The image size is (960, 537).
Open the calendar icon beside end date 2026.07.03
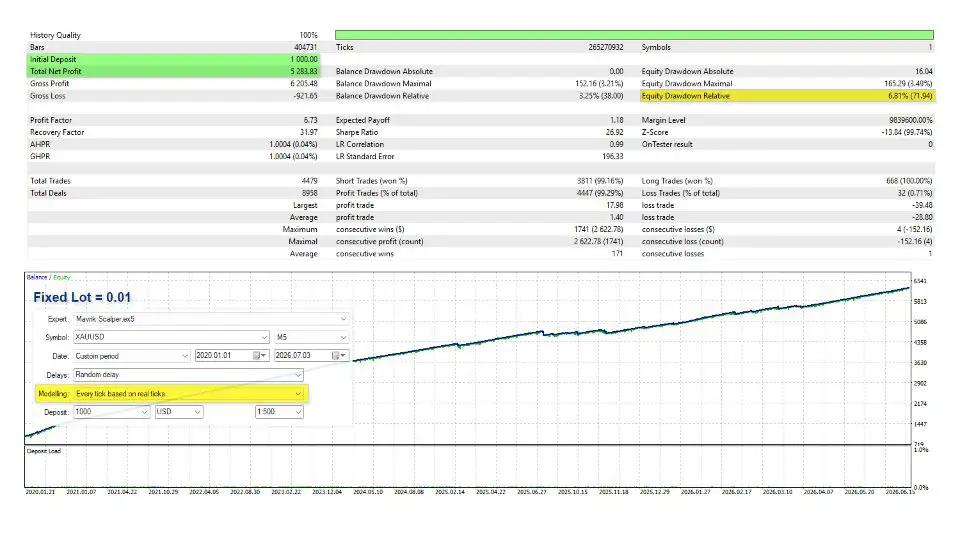click(339, 356)
